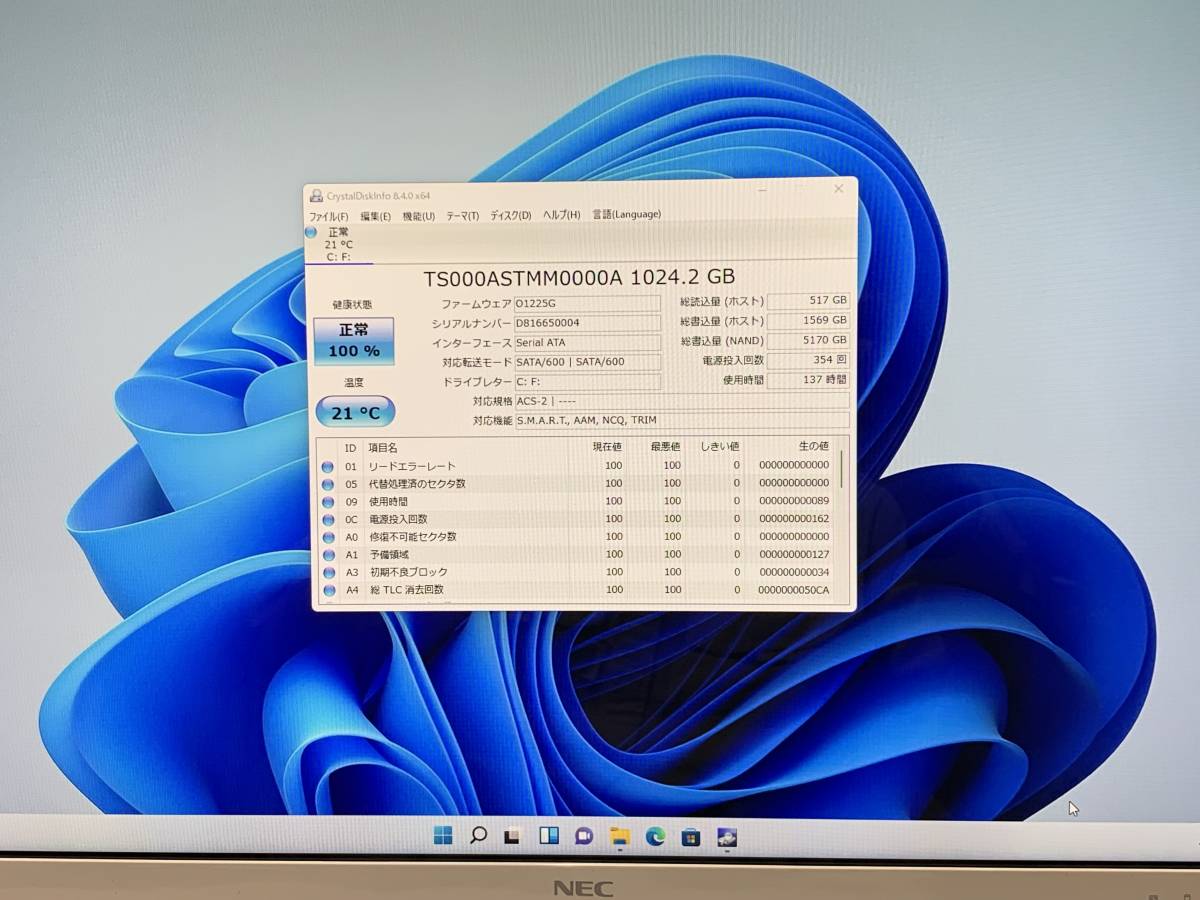
Task: Click status orb for attribute 01
Action: [x=328, y=467]
